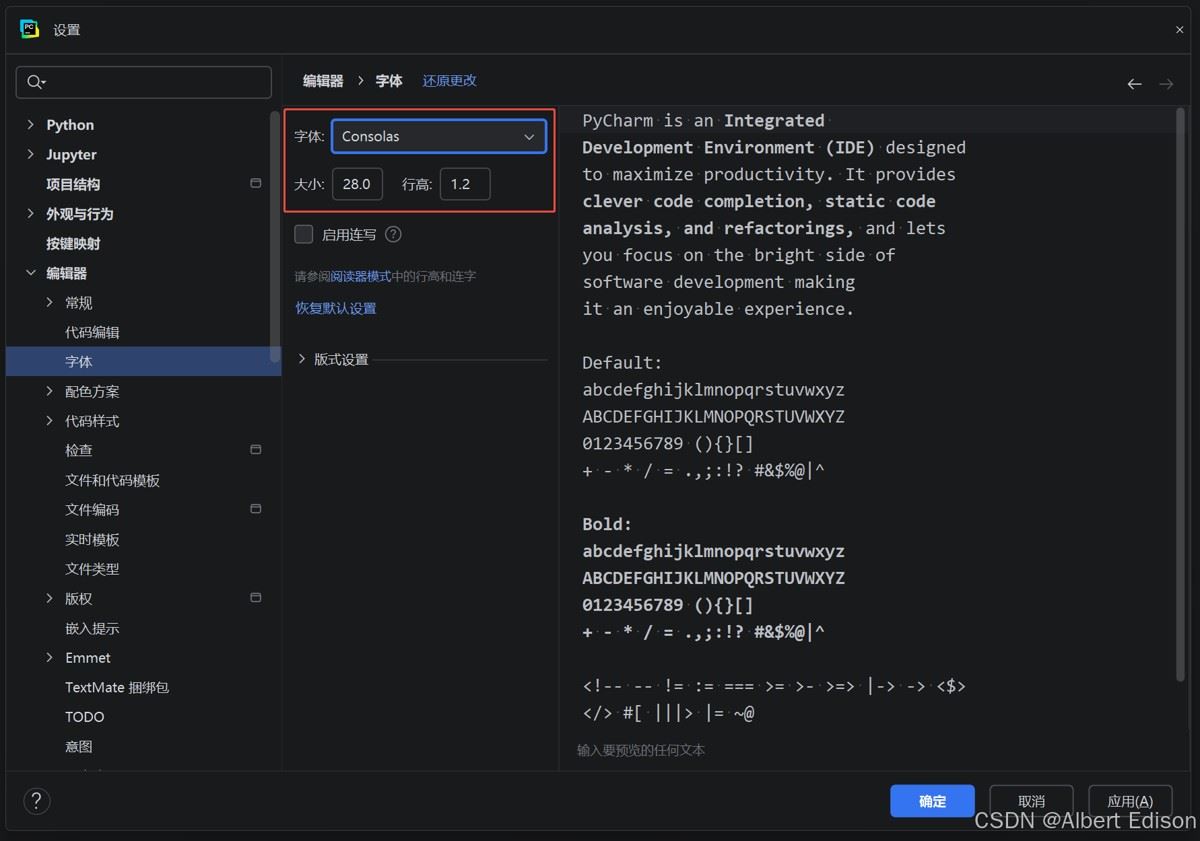The height and width of the screenshot is (841, 1200).
Task: Open 嵌入提示 settings page
Action: click(92, 628)
